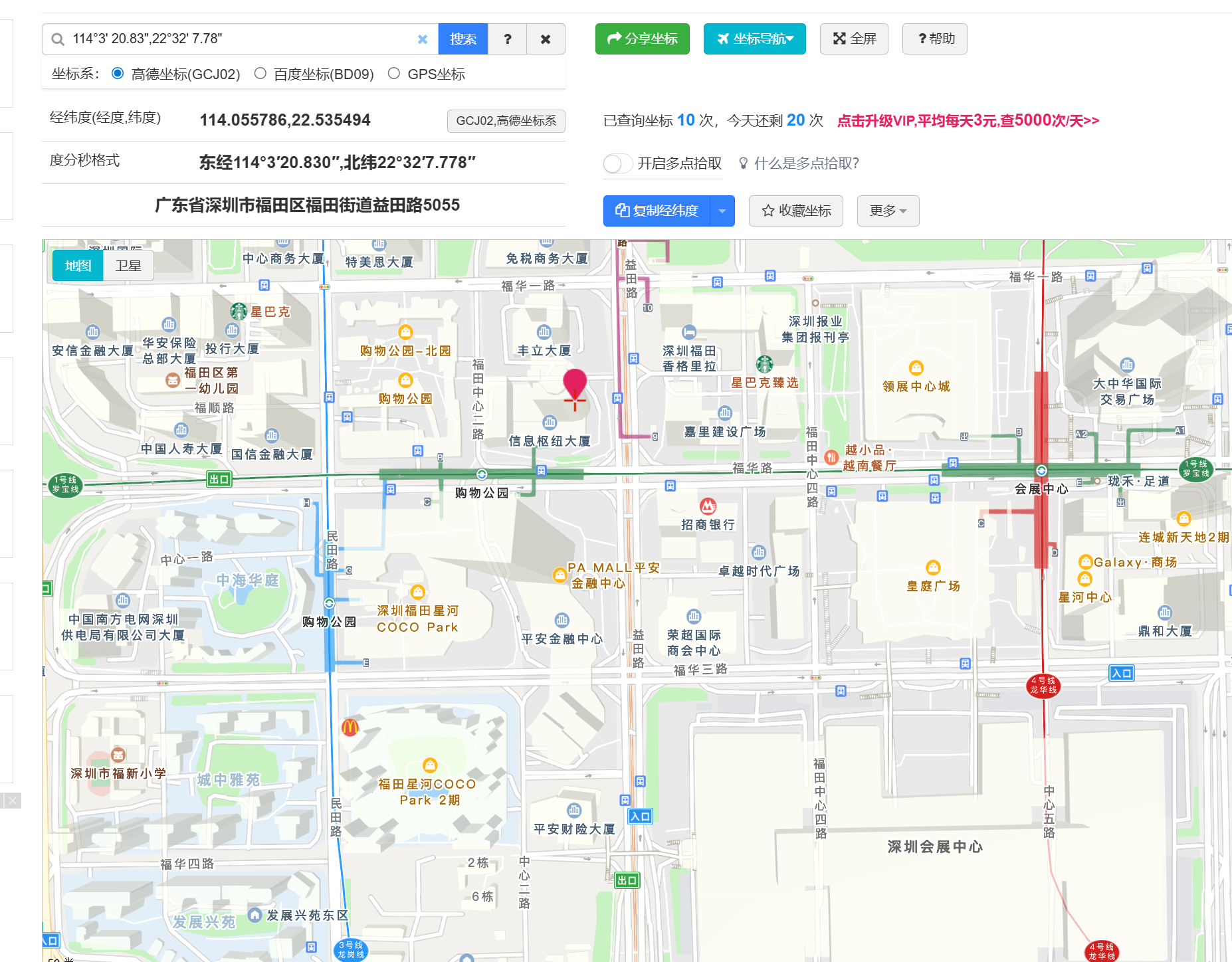Click the 信息枢纽大厦 building icon
The height and width of the screenshot is (962, 1232).
point(550,423)
